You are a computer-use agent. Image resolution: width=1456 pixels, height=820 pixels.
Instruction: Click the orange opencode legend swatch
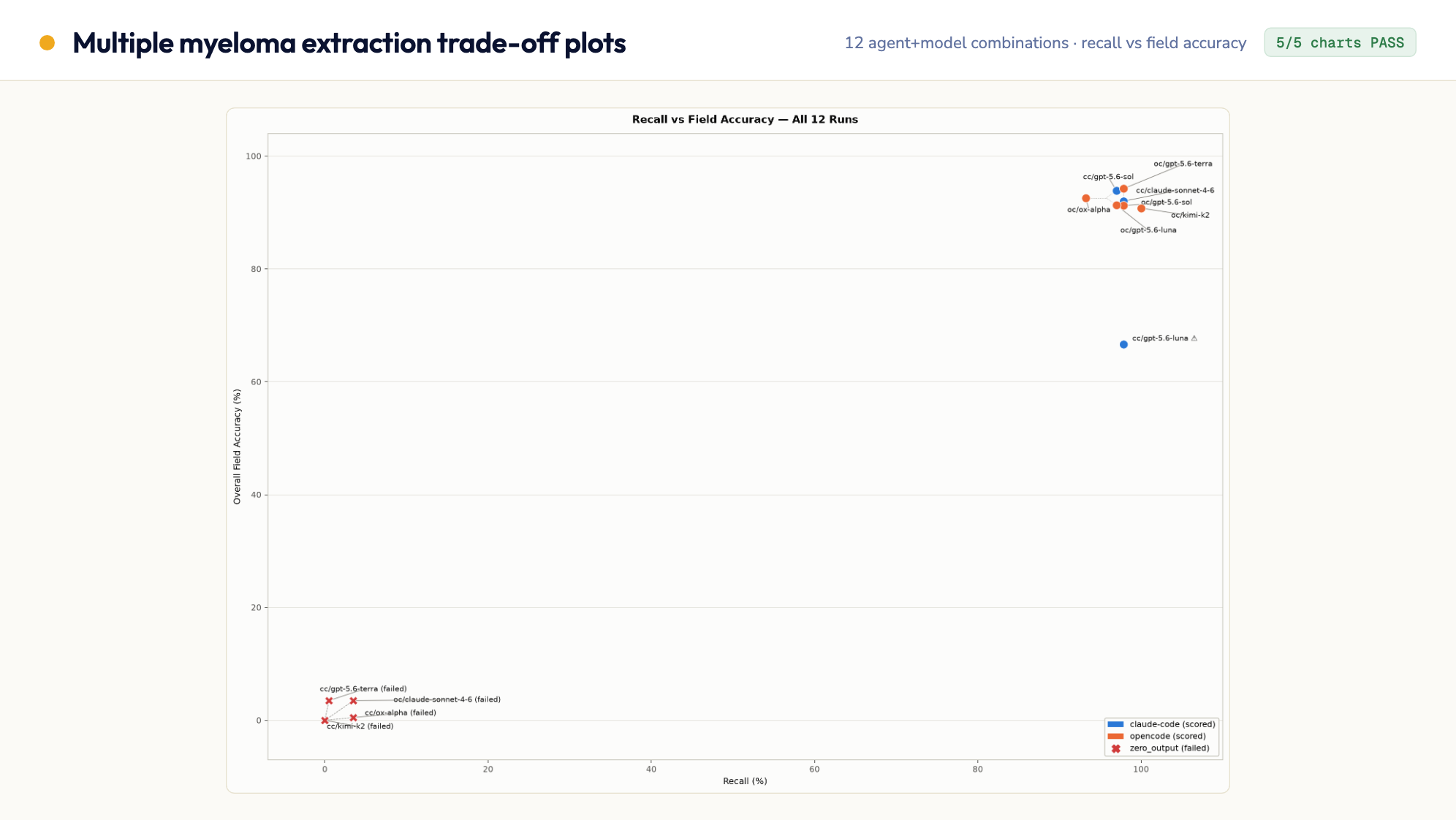[x=1115, y=736]
